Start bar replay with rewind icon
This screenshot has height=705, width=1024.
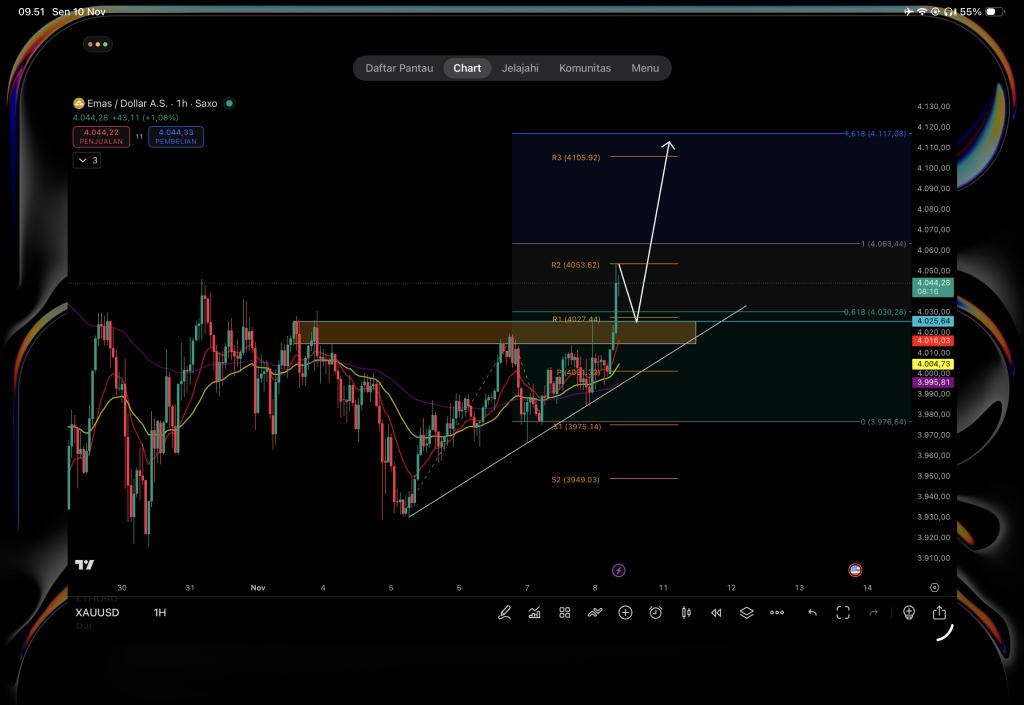click(x=716, y=612)
